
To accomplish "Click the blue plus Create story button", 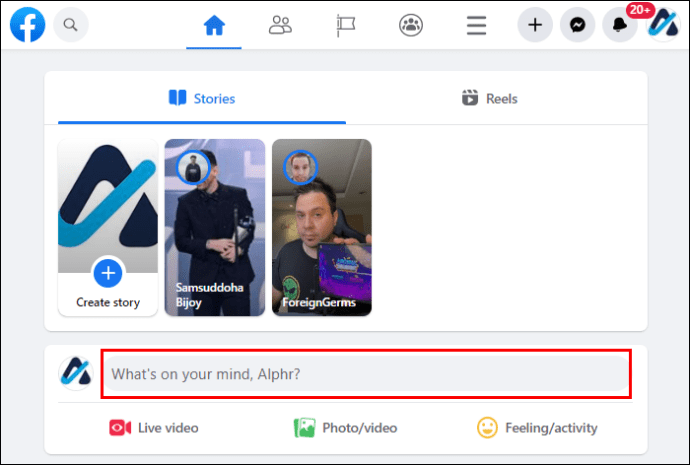I will [108, 273].
